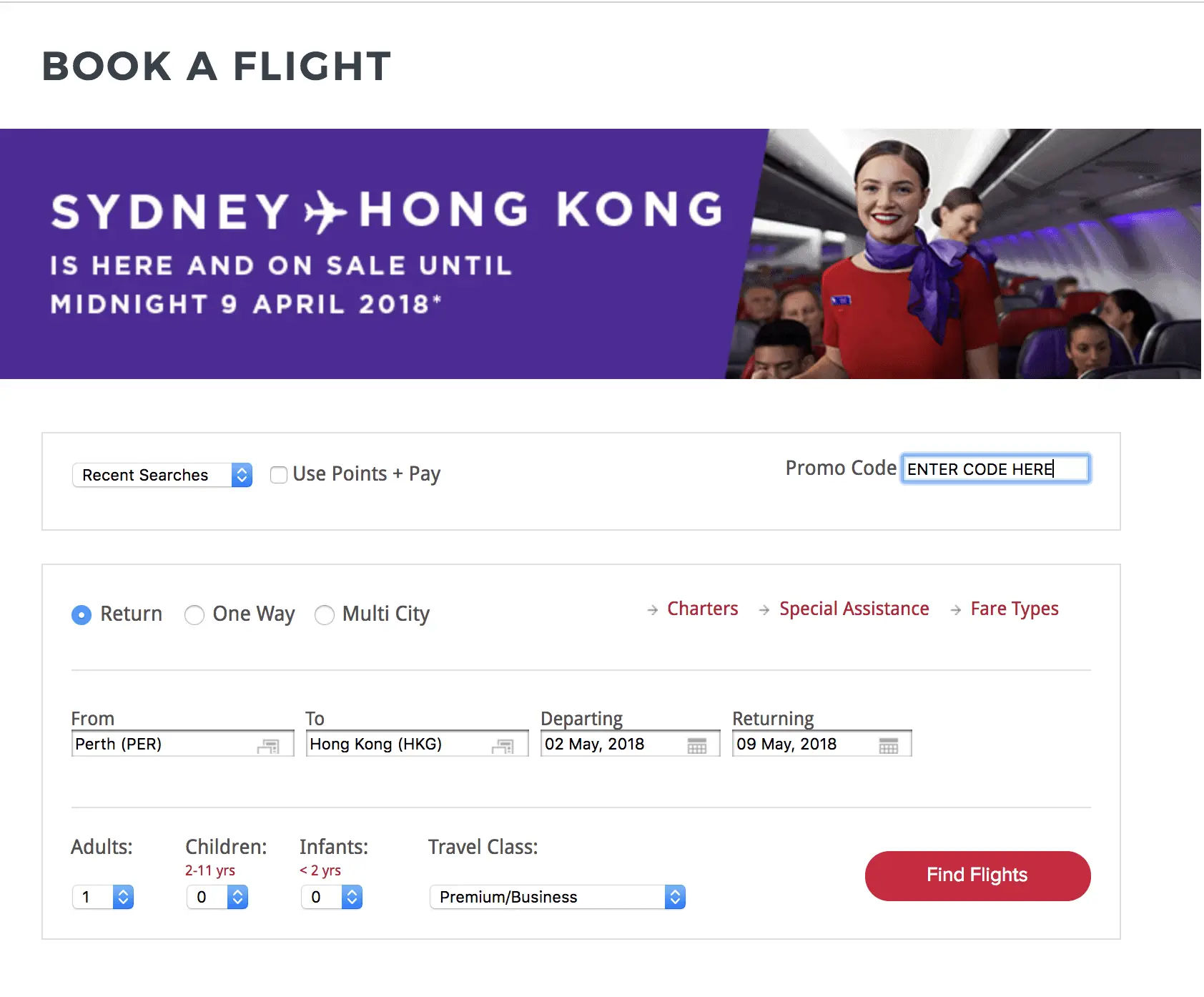Image resolution: width=1204 pixels, height=997 pixels.
Task: Click the arrow icon before Fare Types
Action: (954, 610)
